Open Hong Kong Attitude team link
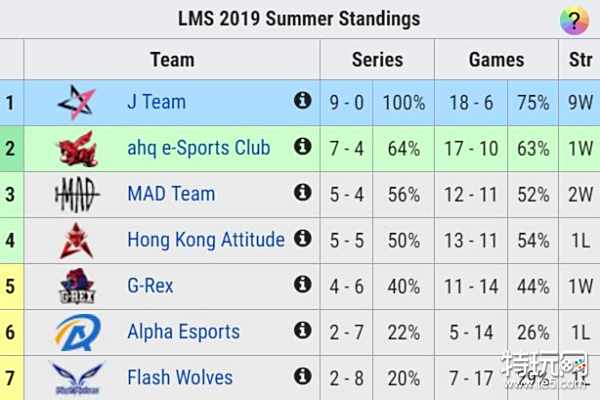600x400 pixels. (205, 239)
